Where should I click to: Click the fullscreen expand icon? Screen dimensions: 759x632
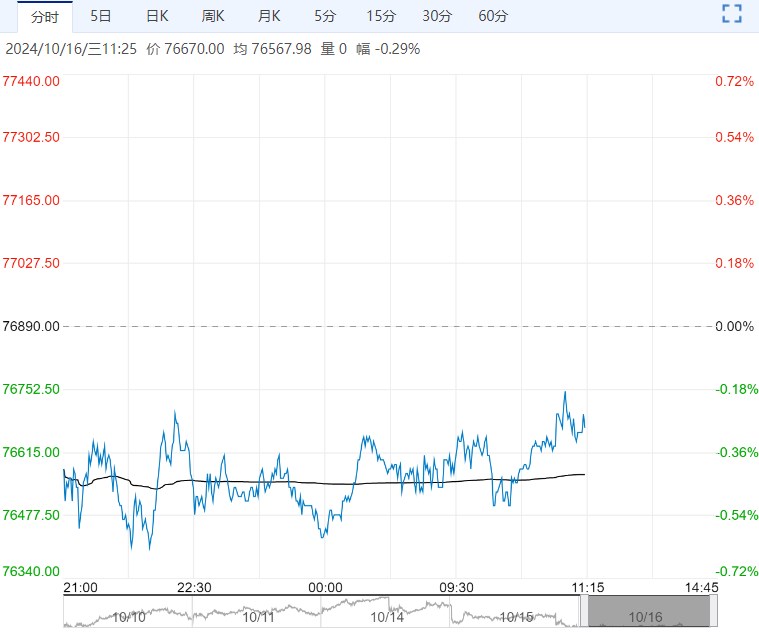732,13
